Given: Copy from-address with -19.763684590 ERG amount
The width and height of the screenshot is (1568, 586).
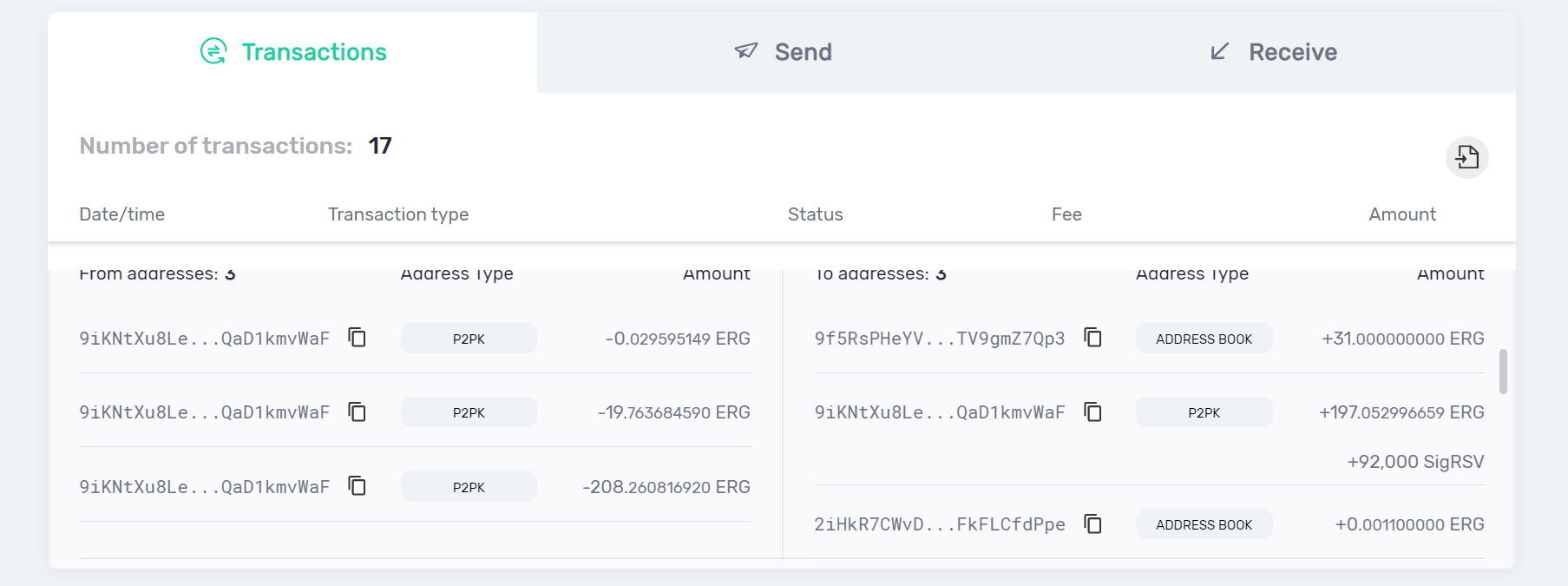Looking at the screenshot, I should pyautogui.click(x=357, y=412).
